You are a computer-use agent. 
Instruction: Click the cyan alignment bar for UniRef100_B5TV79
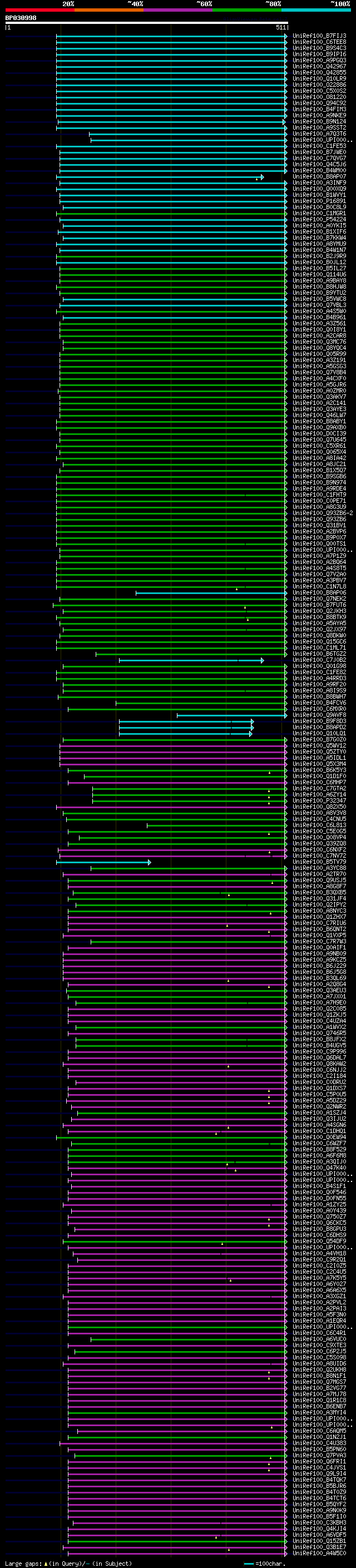click(103, 863)
